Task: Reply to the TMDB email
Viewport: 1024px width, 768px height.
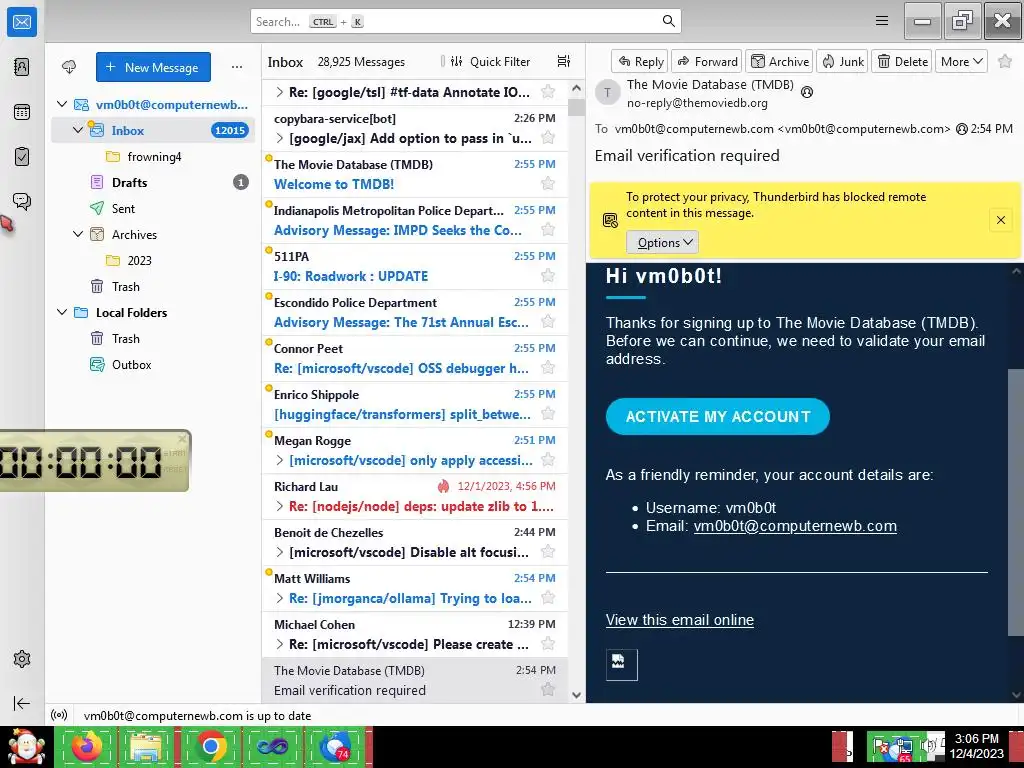Action: coord(640,61)
